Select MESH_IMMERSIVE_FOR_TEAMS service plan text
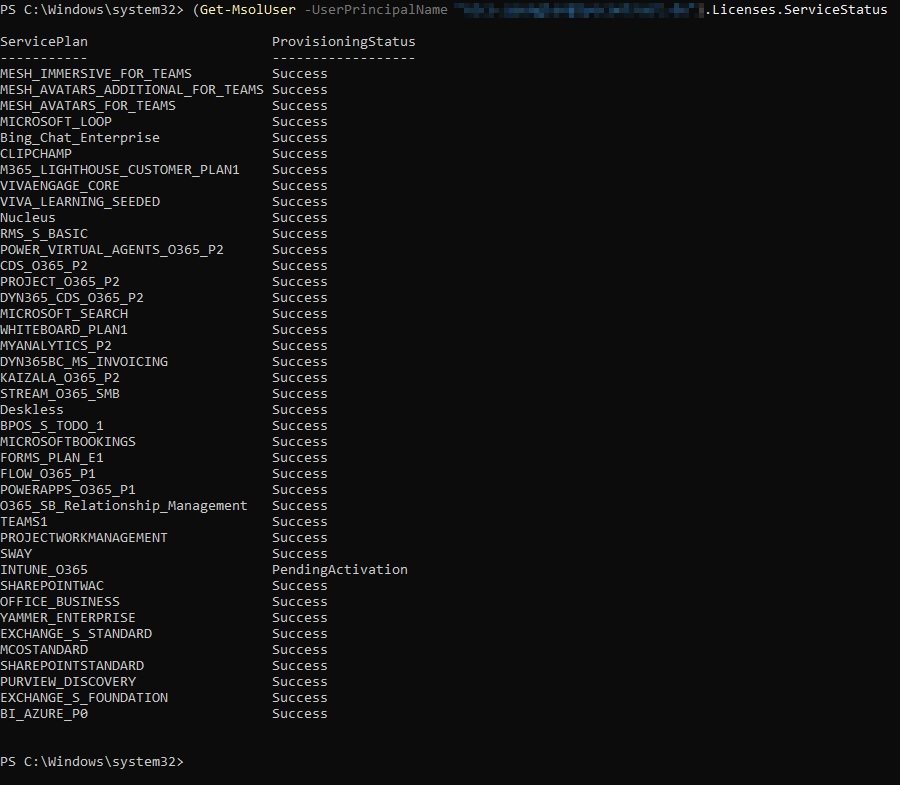This screenshot has height=785, width=900. coord(96,74)
